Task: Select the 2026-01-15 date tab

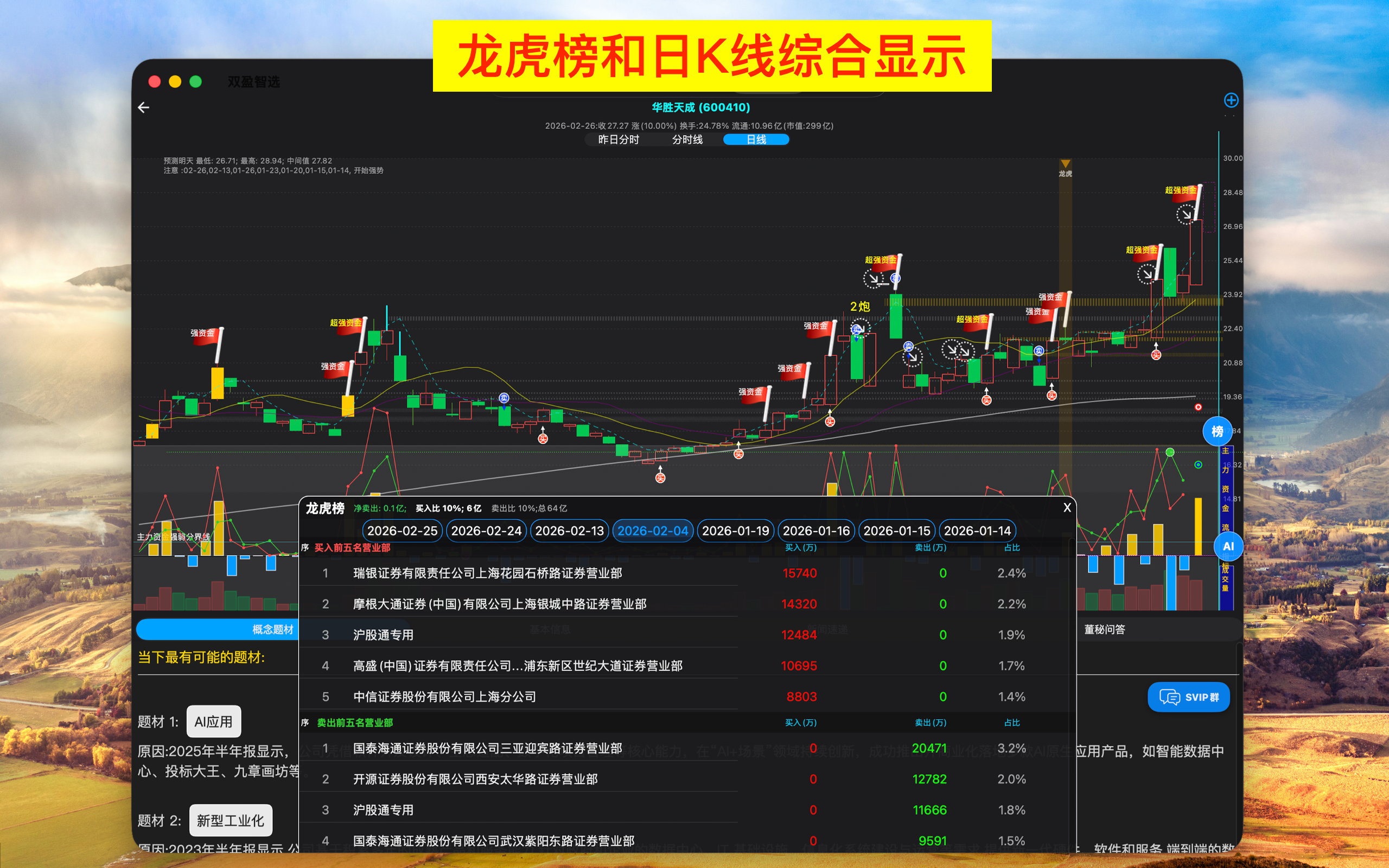Action: click(x=896, y=531)
